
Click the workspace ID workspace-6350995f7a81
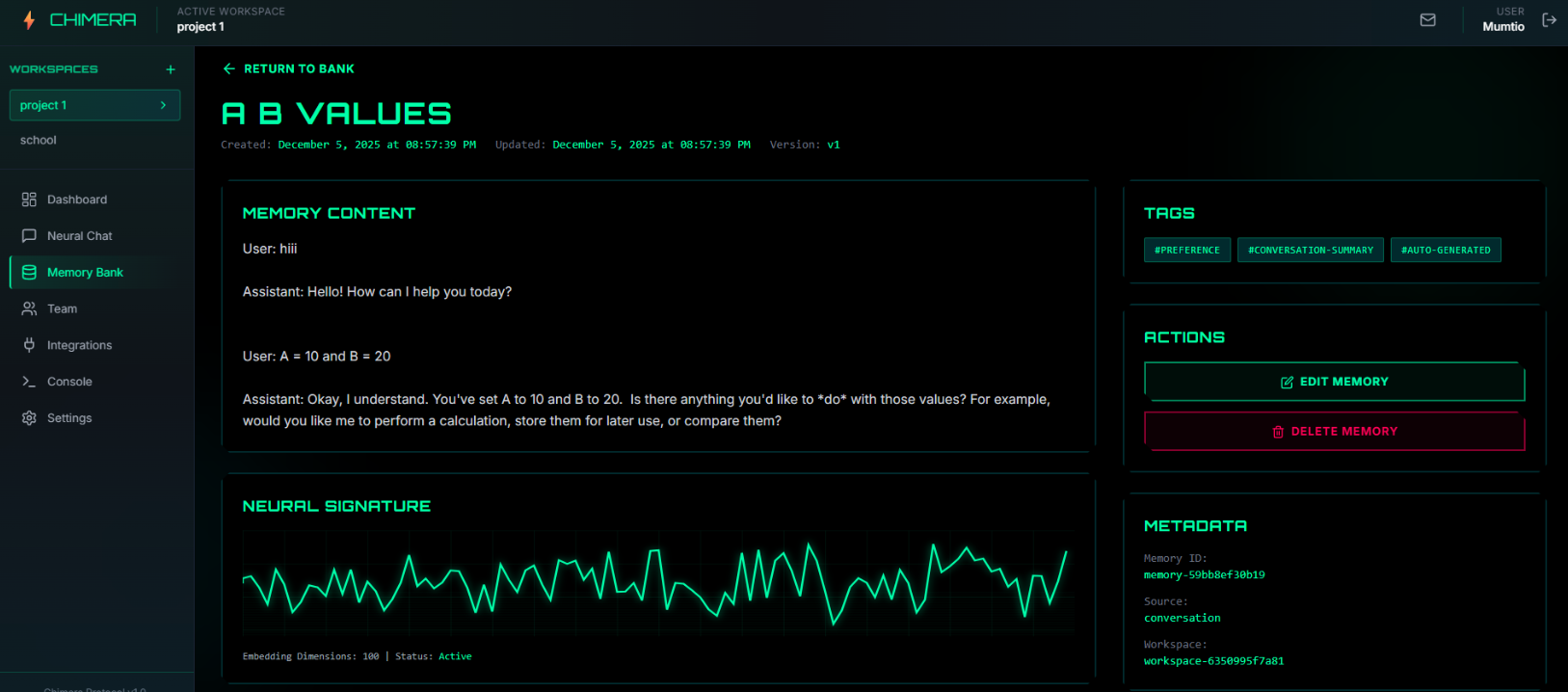[1214, 661]
